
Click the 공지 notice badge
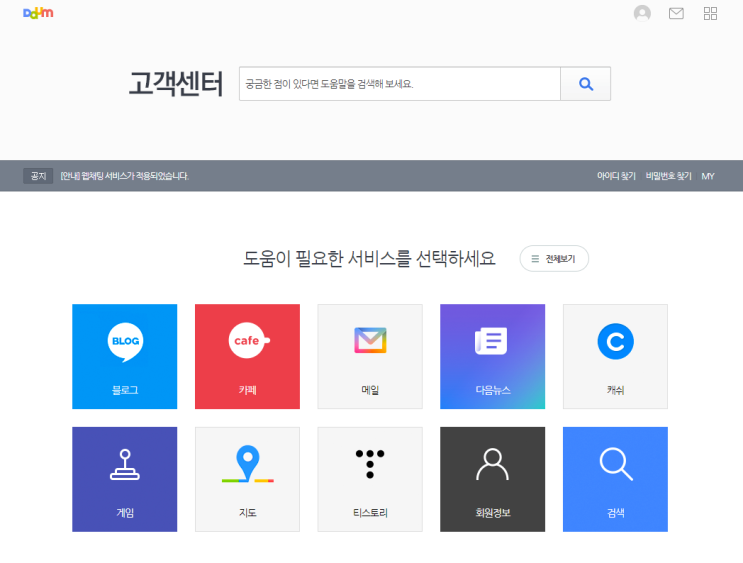point(38,176)
